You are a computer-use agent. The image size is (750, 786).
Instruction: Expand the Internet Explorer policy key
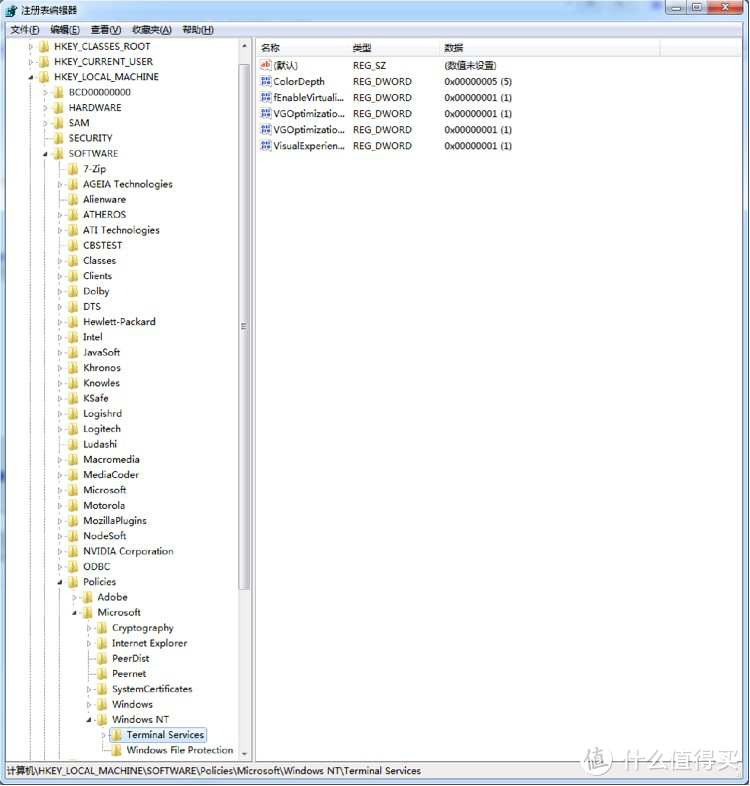point(89,643)
